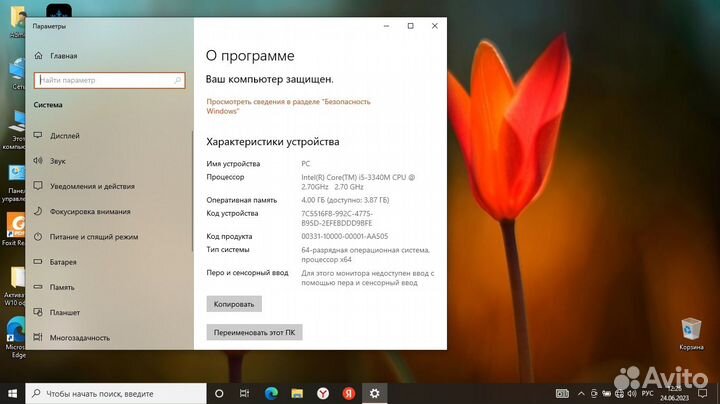Open File Explorer from taskbar
Screen dimensions: 720x404
pos(297,393)
